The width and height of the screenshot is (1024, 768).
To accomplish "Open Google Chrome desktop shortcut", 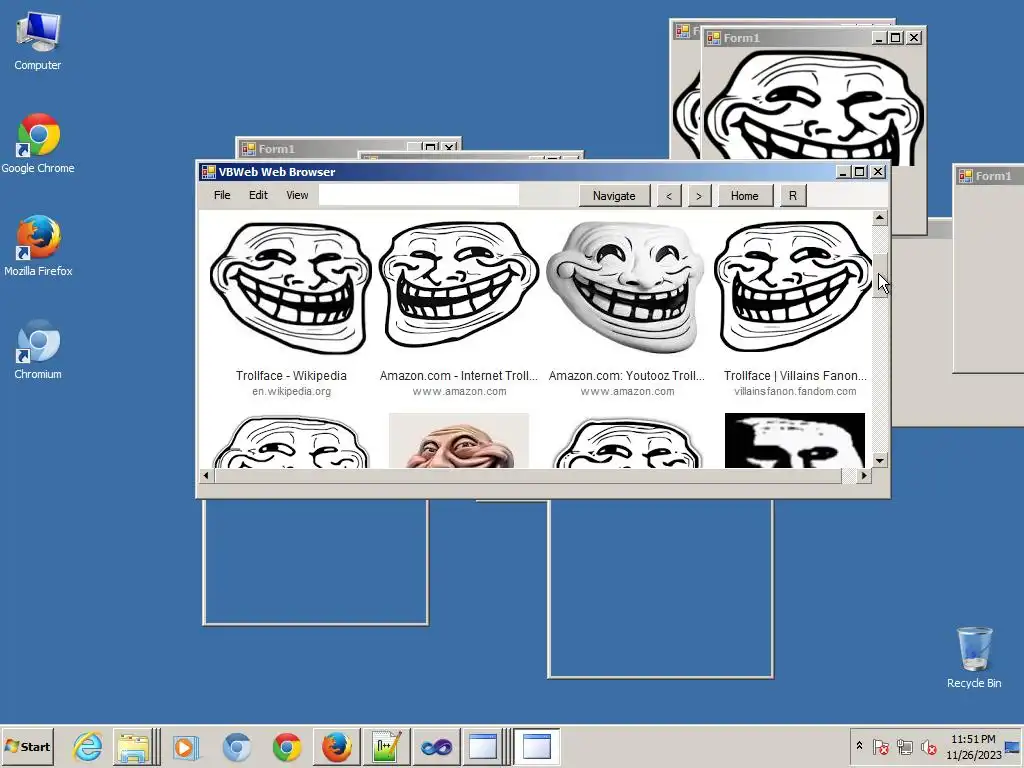I will (37, 144).
